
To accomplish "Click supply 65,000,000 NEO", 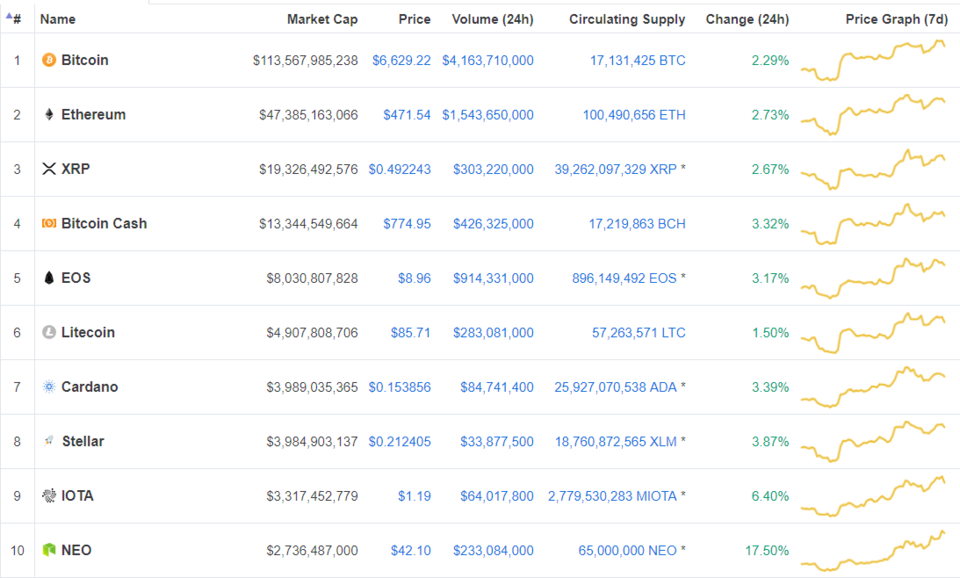I will [x=628, y=551].
